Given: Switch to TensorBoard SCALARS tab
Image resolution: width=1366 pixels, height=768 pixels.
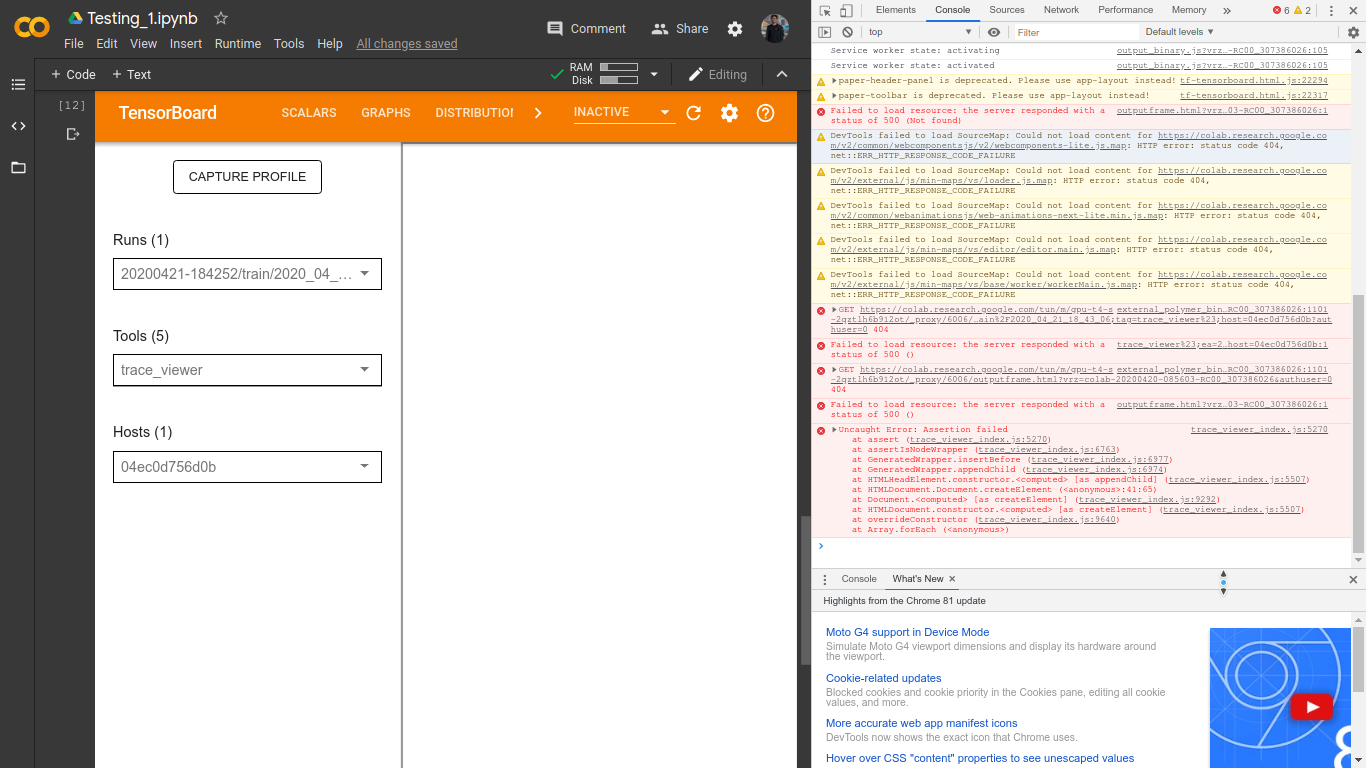Looking at the screenshot, I should 309,113.
